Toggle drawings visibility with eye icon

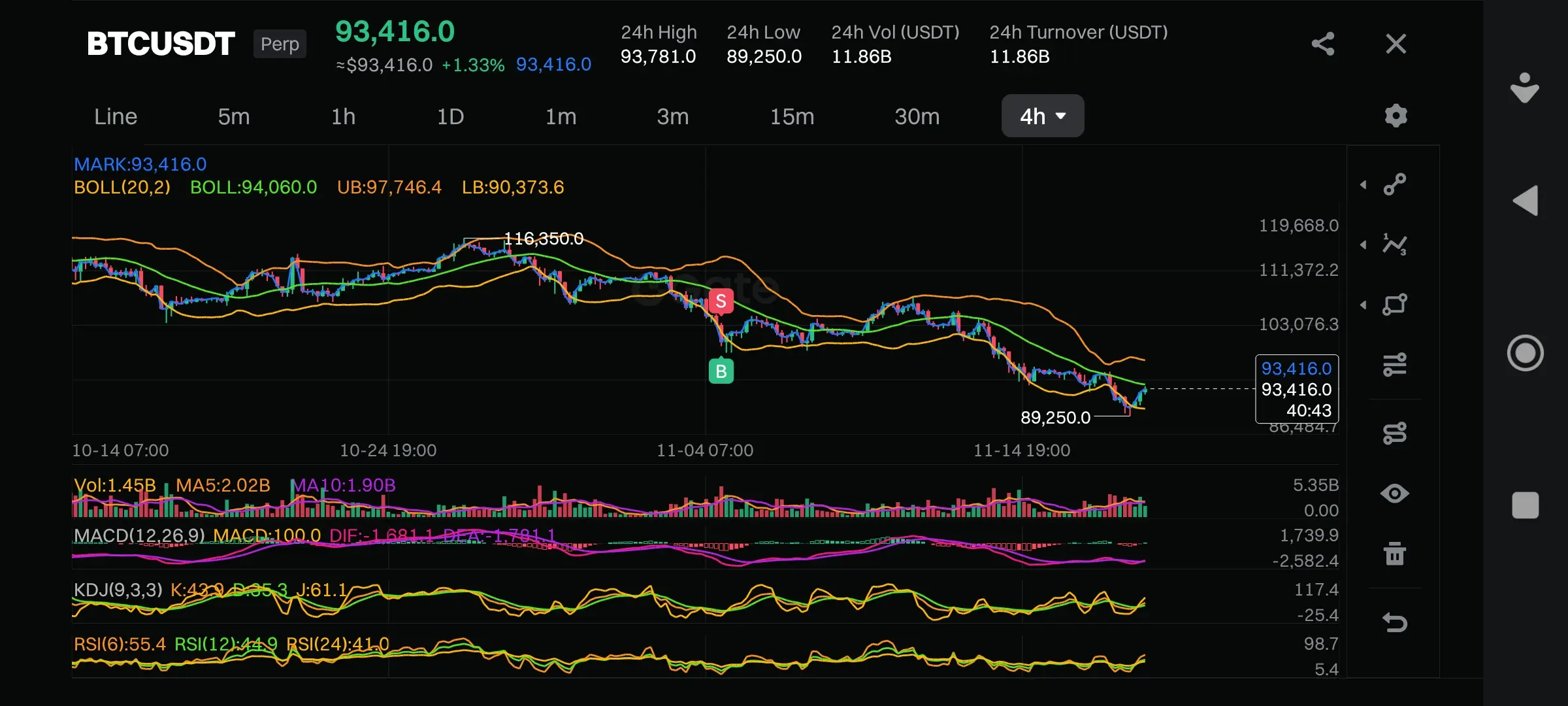[x=1395, y=494]
